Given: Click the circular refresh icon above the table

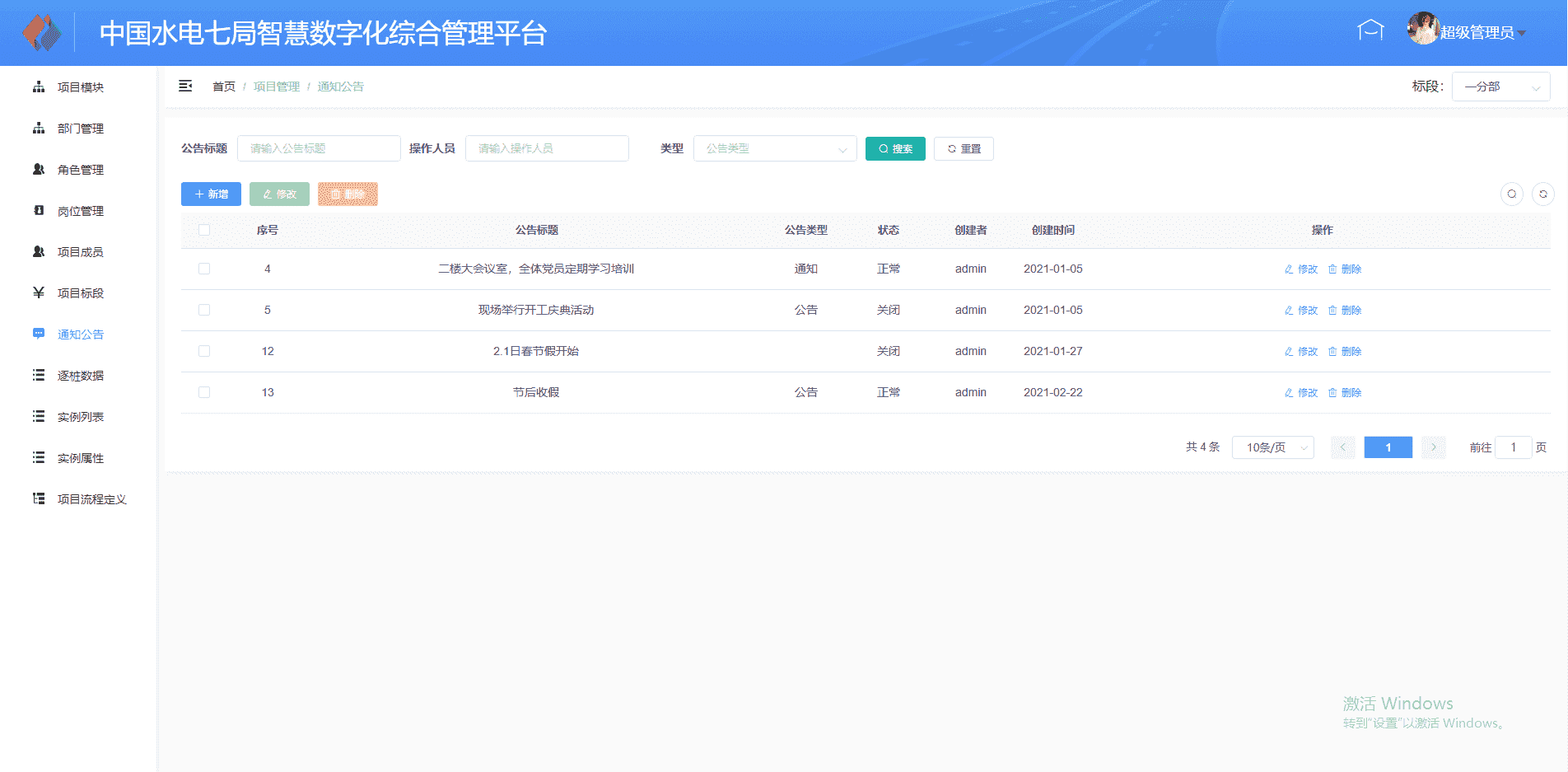Looking at the screenshot, I should point(1542,194).
